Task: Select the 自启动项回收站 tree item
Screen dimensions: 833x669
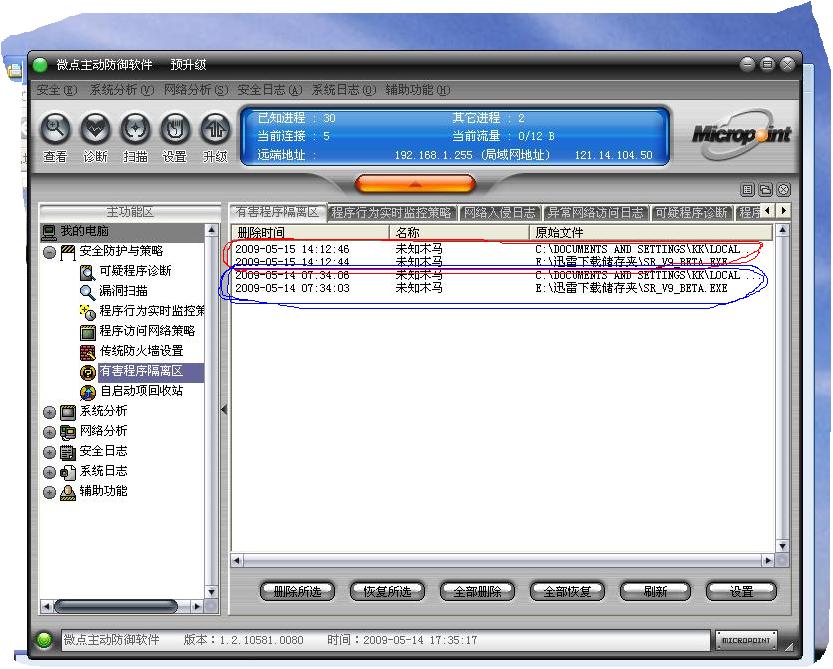Action: (x=142, y=392)
